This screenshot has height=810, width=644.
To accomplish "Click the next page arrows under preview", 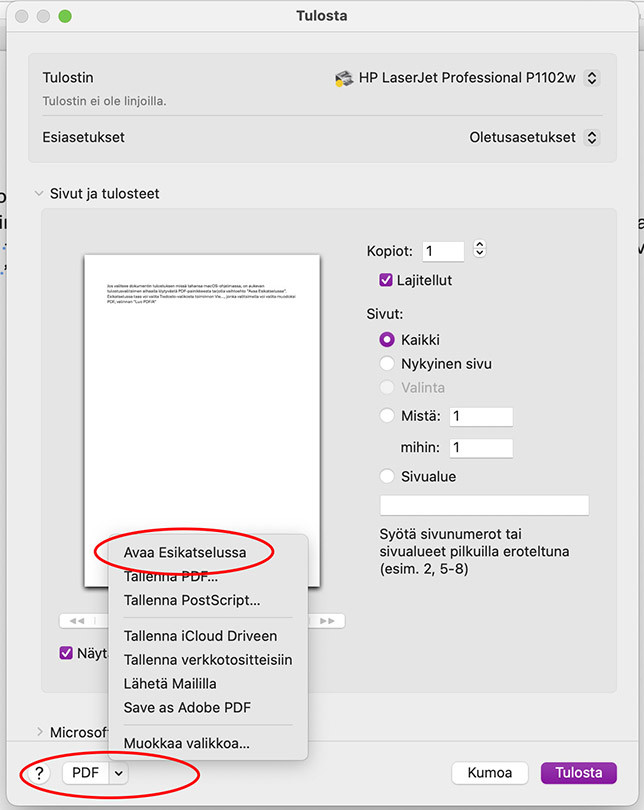I will 327,621.
